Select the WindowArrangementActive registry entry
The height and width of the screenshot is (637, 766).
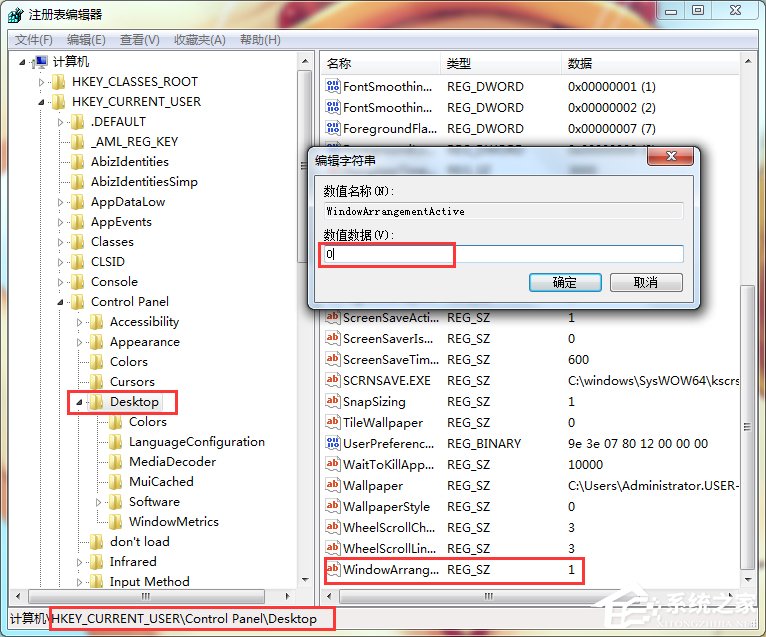pyautogui.click(x=390, y=570)
